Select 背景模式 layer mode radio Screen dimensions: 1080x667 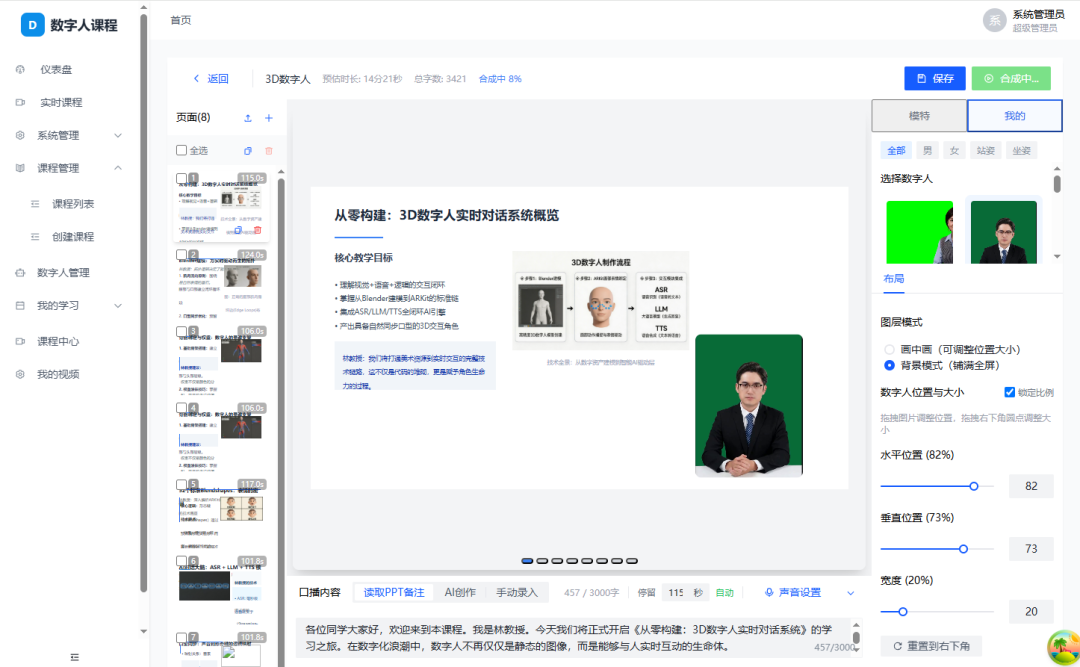click(x=889, y=365)
